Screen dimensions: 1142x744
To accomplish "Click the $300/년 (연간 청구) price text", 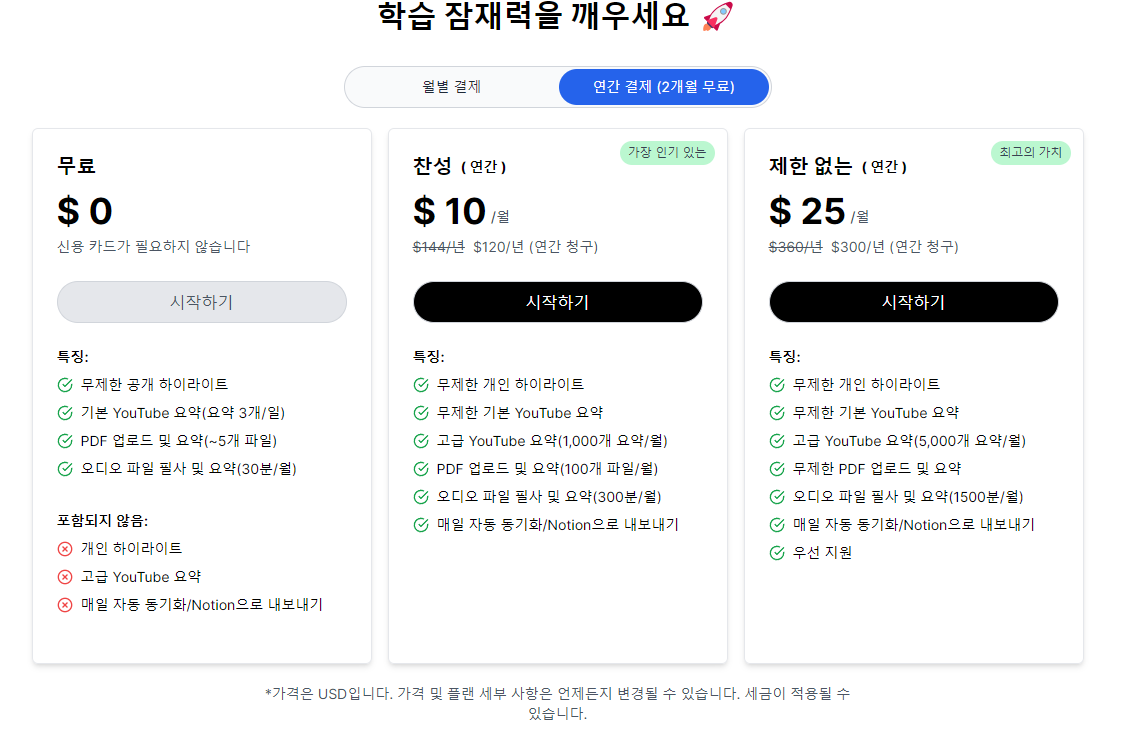I will pyautogui.click(x=895, y=247).
